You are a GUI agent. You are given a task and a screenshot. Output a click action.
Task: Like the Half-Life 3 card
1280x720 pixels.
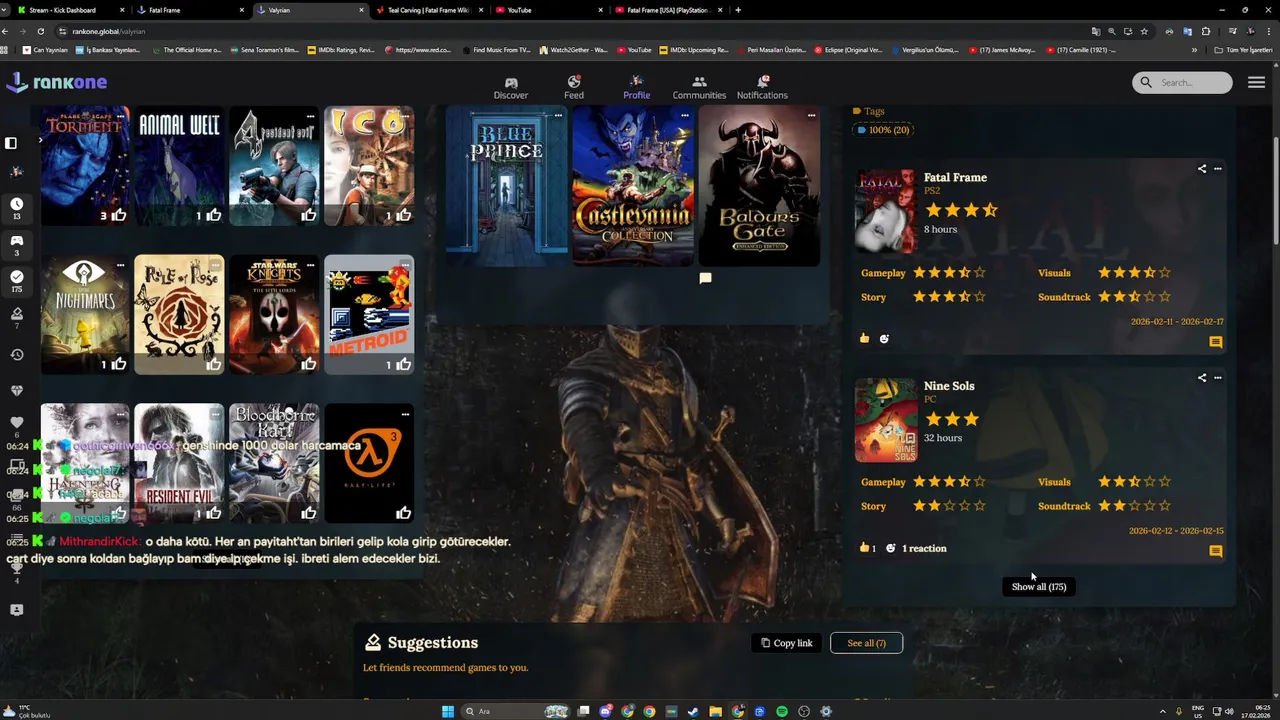click(403, 513)
